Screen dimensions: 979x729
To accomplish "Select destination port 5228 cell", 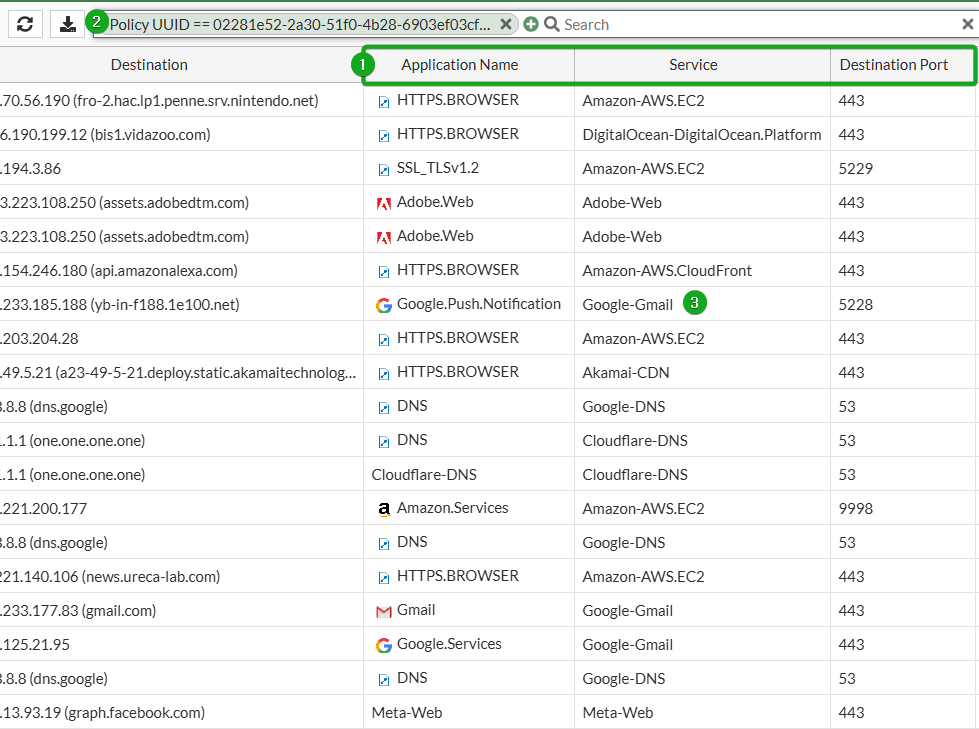I will point(855,305).
